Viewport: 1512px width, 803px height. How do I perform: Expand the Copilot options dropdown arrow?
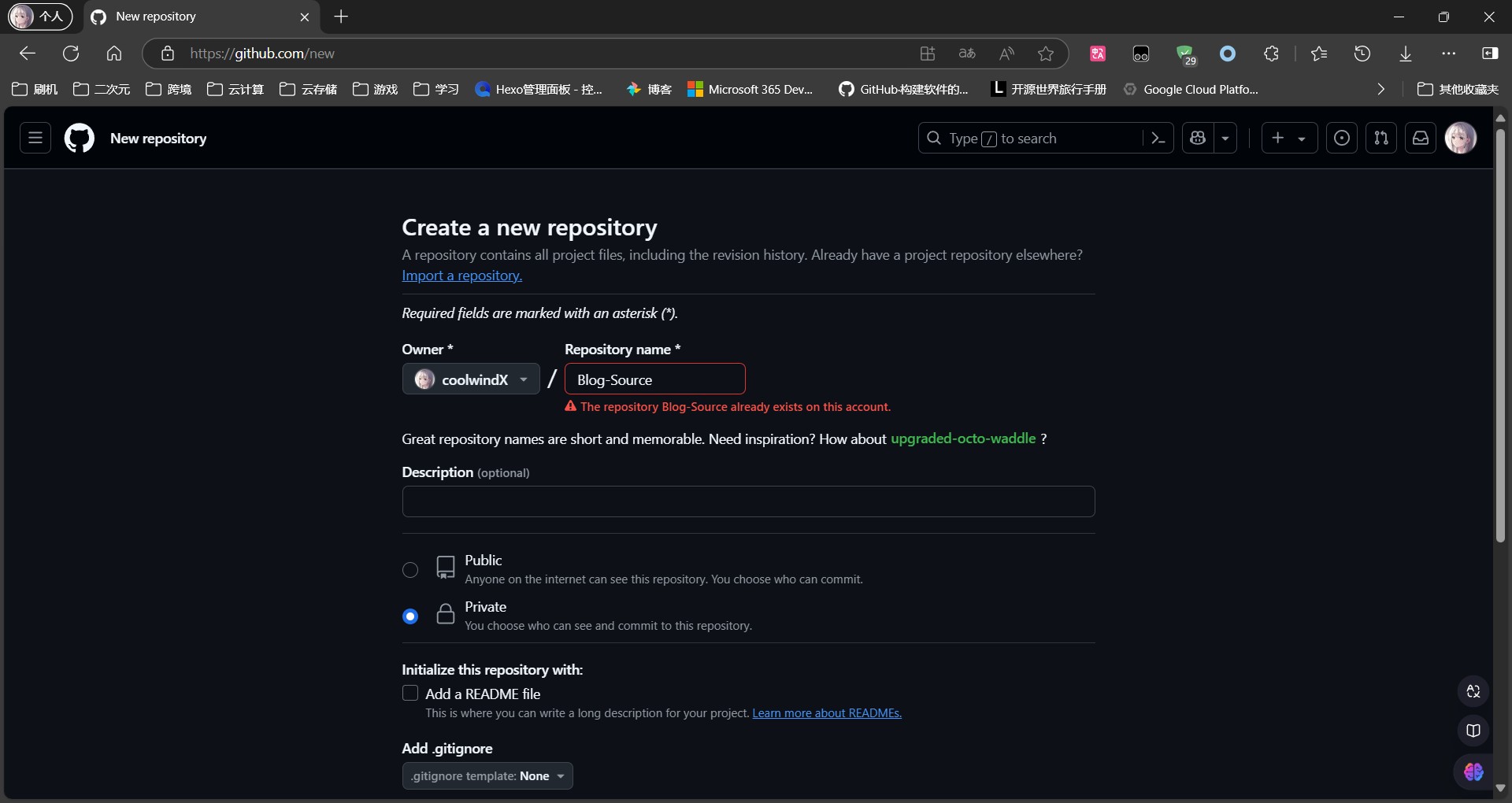[1225, 138]
